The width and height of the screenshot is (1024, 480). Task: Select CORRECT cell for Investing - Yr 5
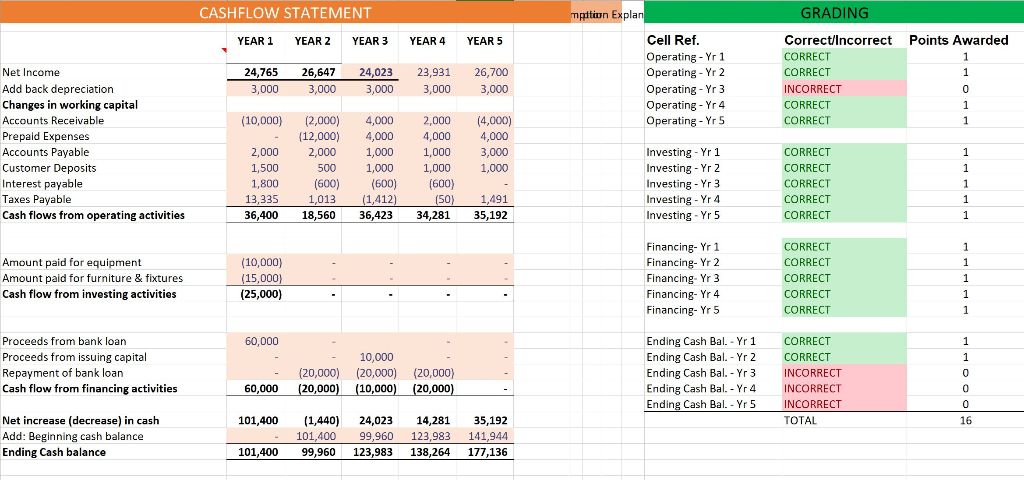point(844,215)
